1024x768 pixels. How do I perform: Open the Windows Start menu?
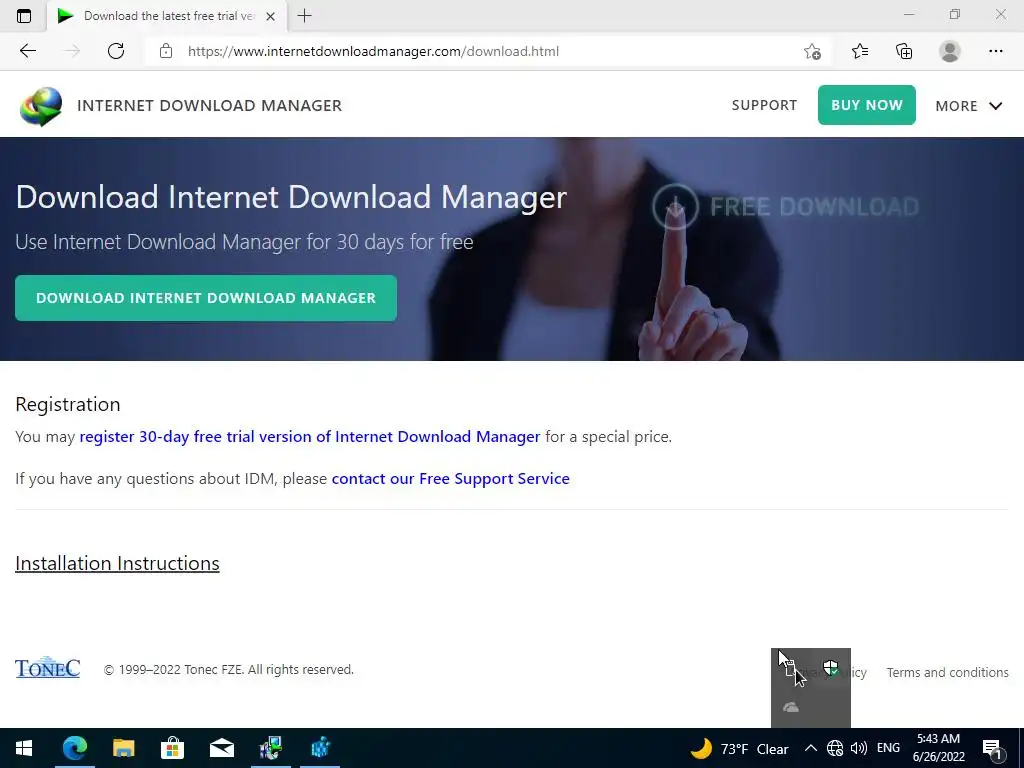[24, 748]
